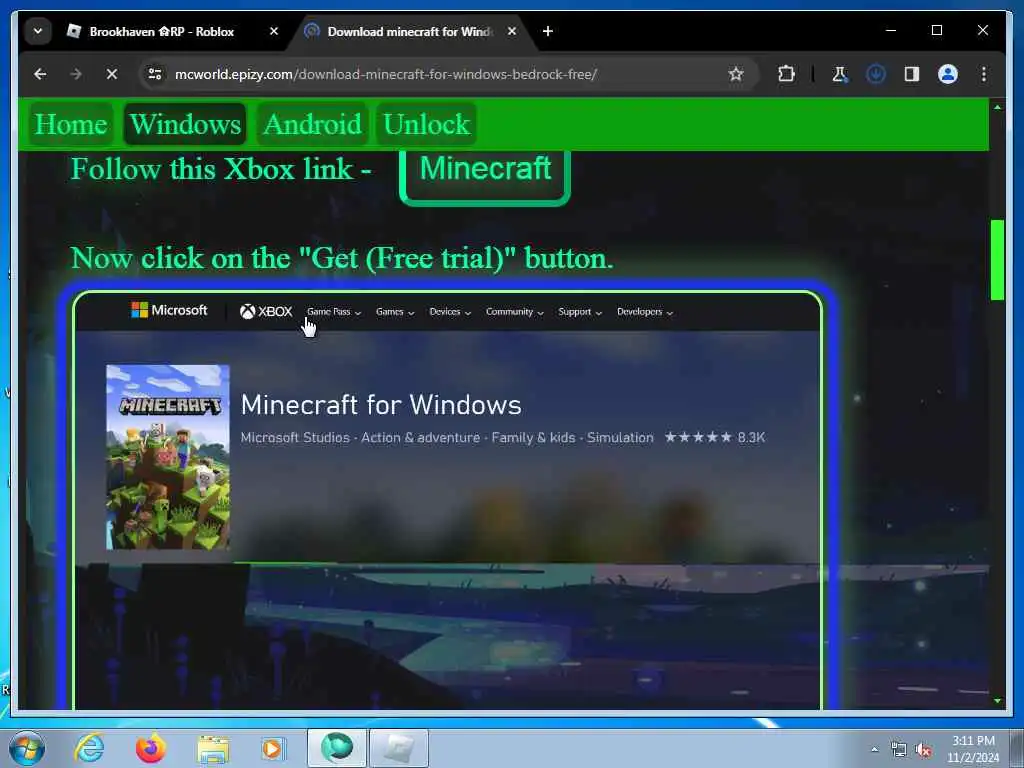Show the downloads icon in toolbar
The image size is (1024, 768).
(x=875, y=74)
